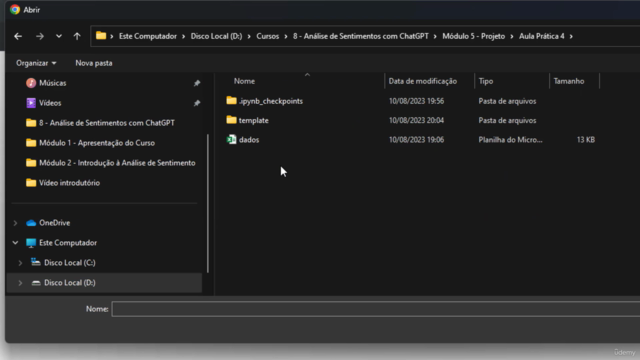Click the Chrome icon in the Abrir title bar
640x360 pixels.
coord(15,9)
